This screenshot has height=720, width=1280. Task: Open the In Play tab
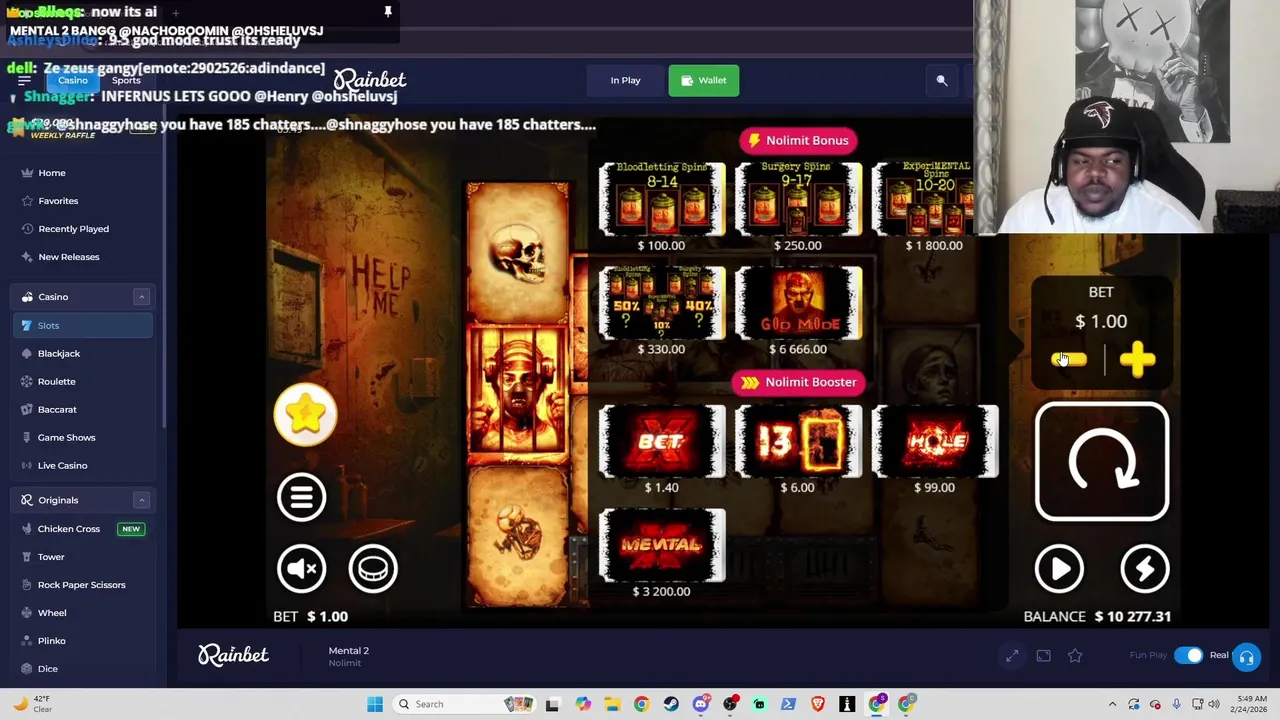[625, 80]
